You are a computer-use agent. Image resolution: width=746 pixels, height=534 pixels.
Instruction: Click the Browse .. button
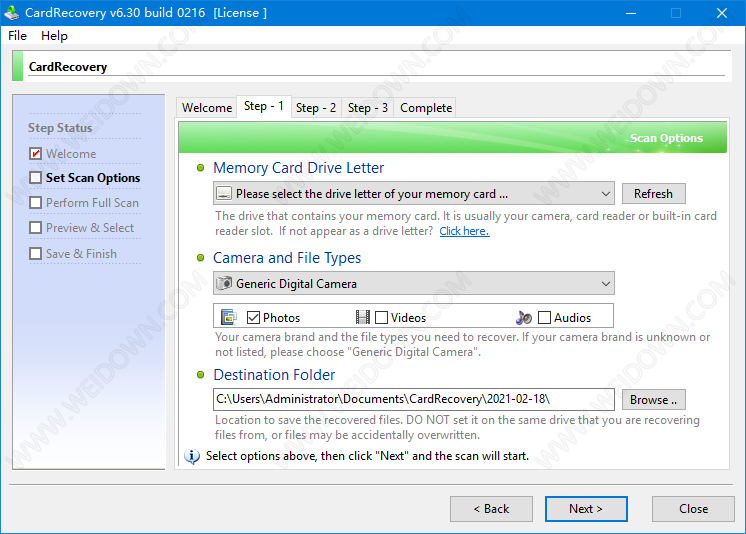[x=653, y=400]
